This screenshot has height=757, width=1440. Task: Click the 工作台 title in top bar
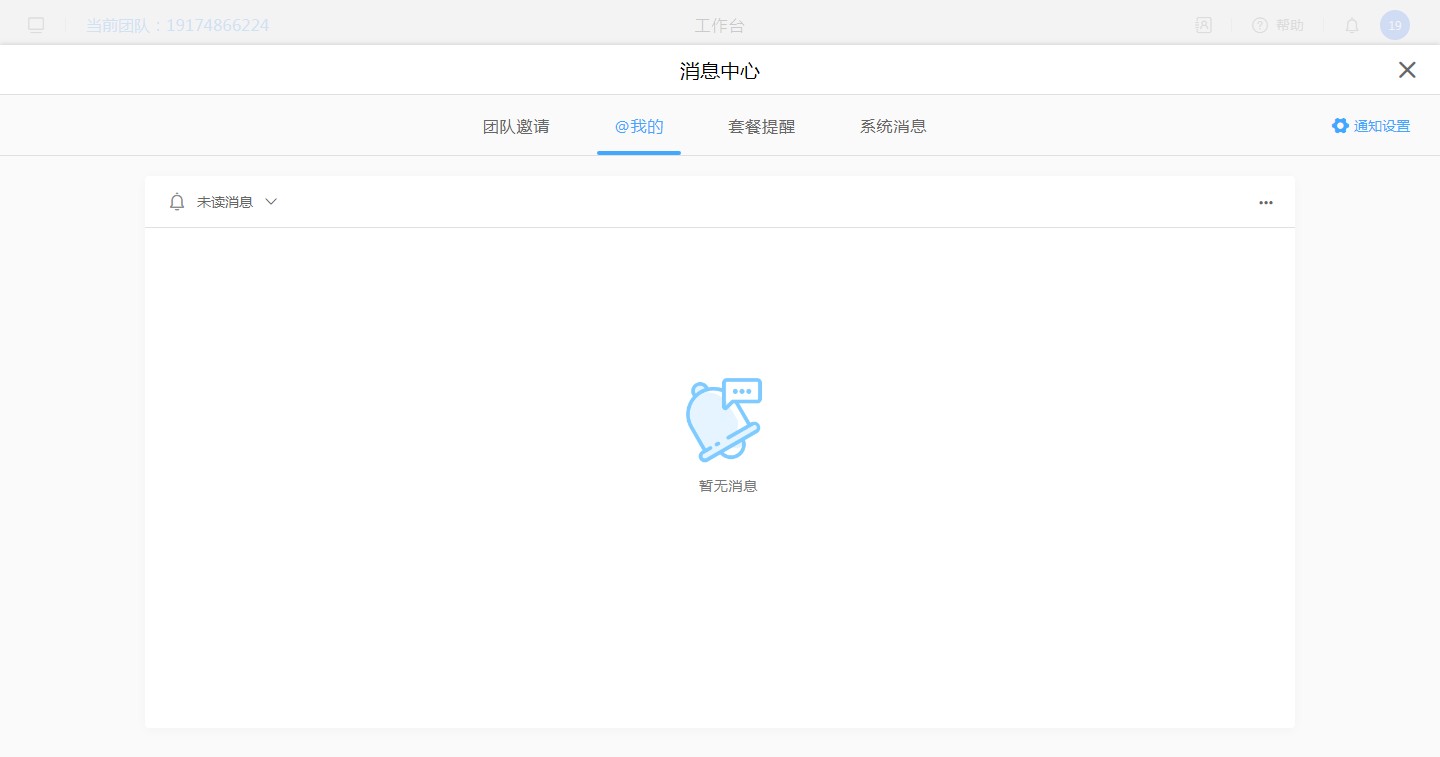719,25
